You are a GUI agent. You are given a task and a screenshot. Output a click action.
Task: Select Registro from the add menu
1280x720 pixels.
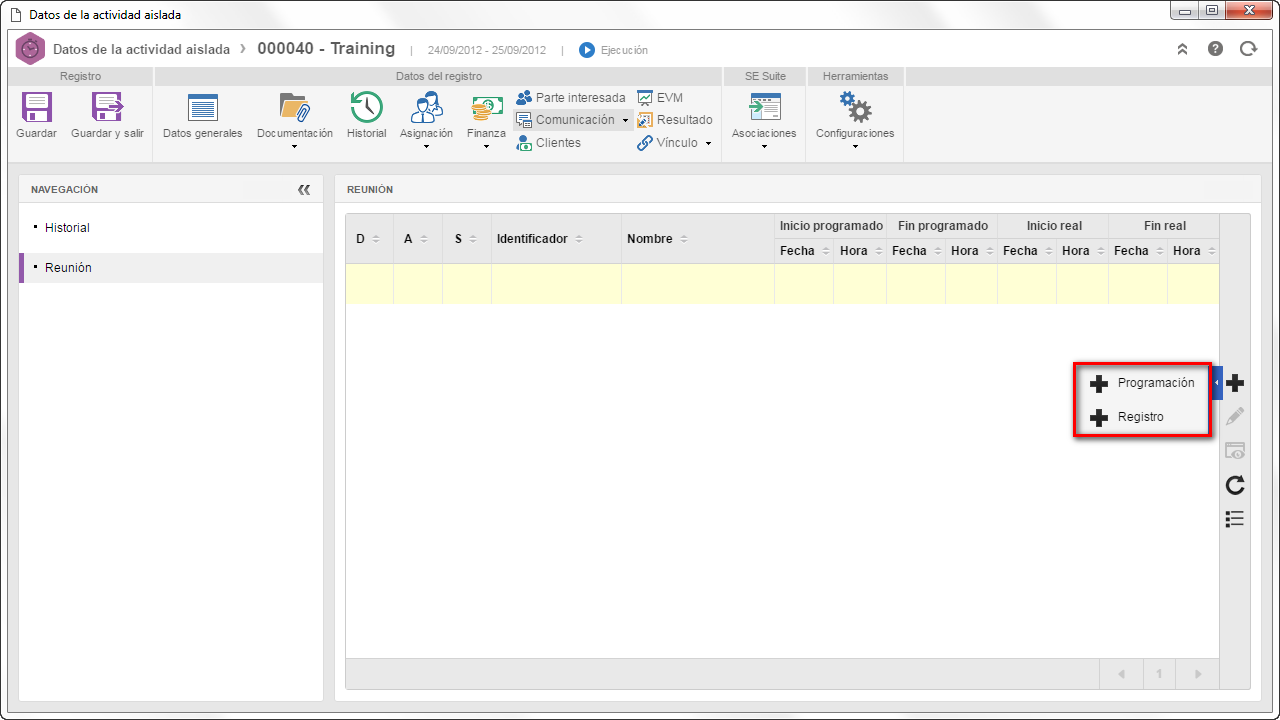pyautogui.click(x=1142, y=417)
